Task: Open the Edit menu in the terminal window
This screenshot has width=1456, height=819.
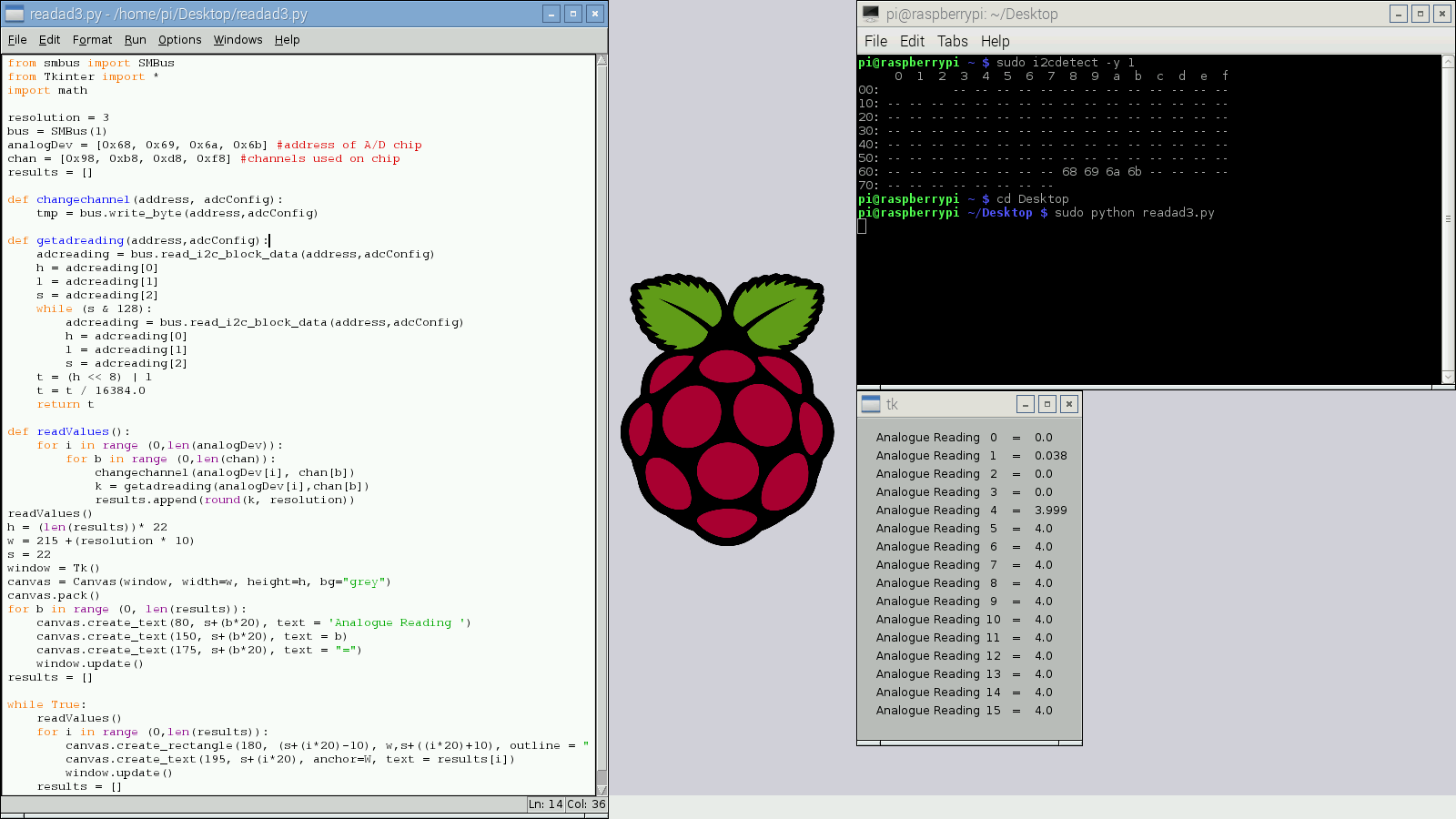Action: 912,42
